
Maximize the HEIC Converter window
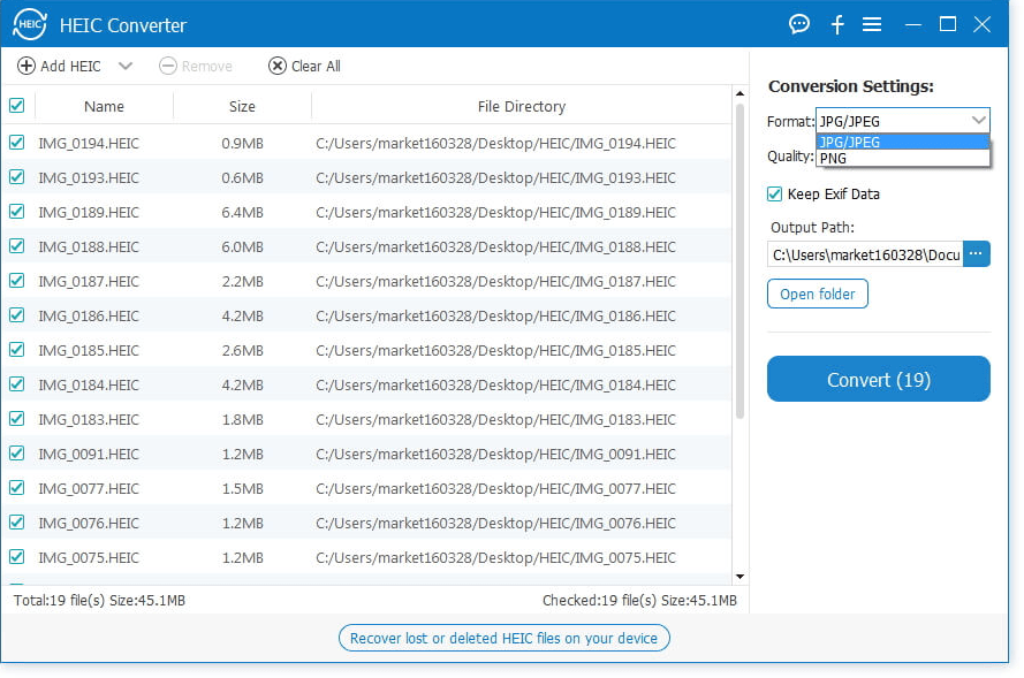click(x=948, y=25)
